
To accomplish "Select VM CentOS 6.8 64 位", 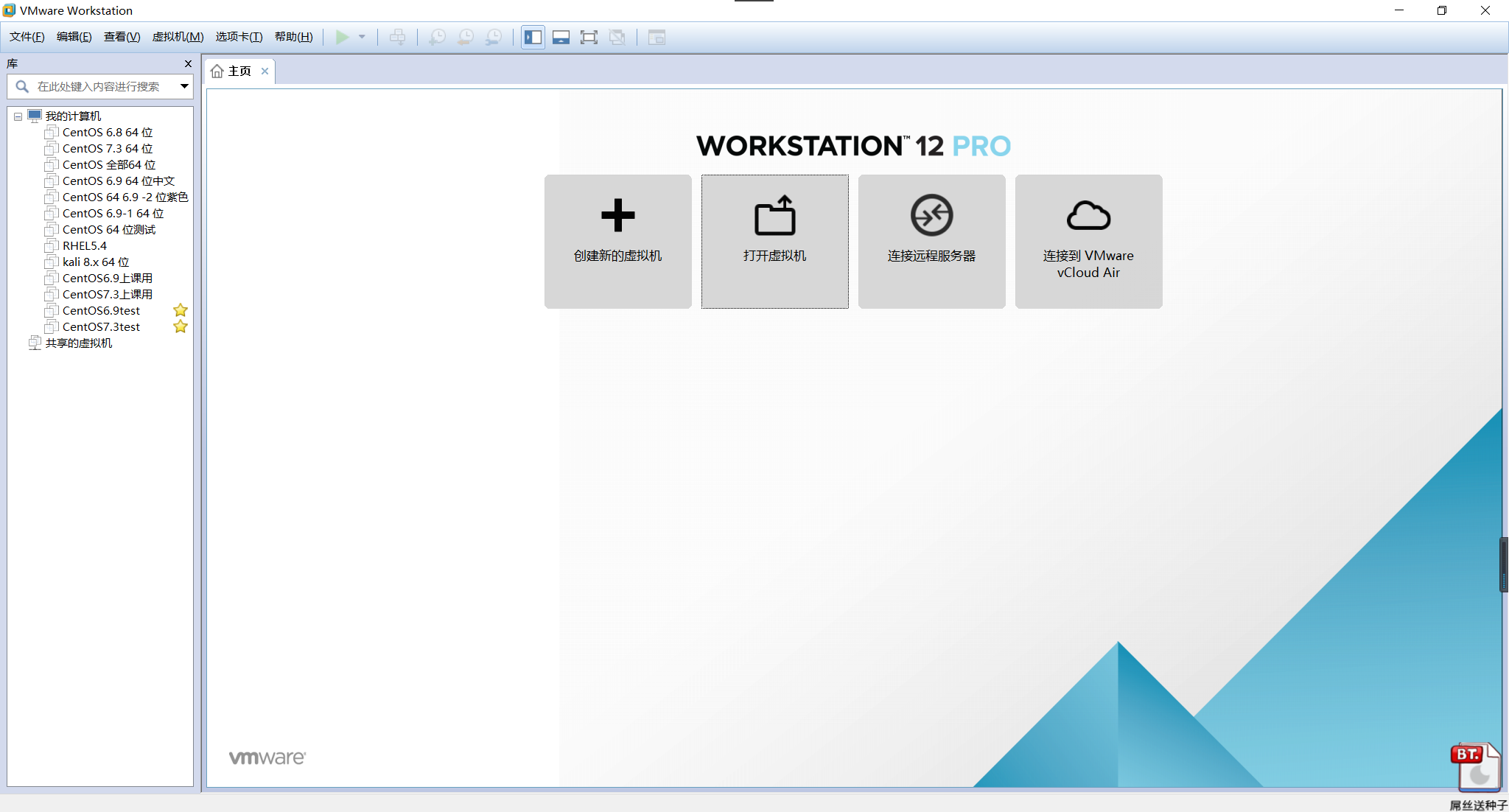I will (x=108, y=133).
